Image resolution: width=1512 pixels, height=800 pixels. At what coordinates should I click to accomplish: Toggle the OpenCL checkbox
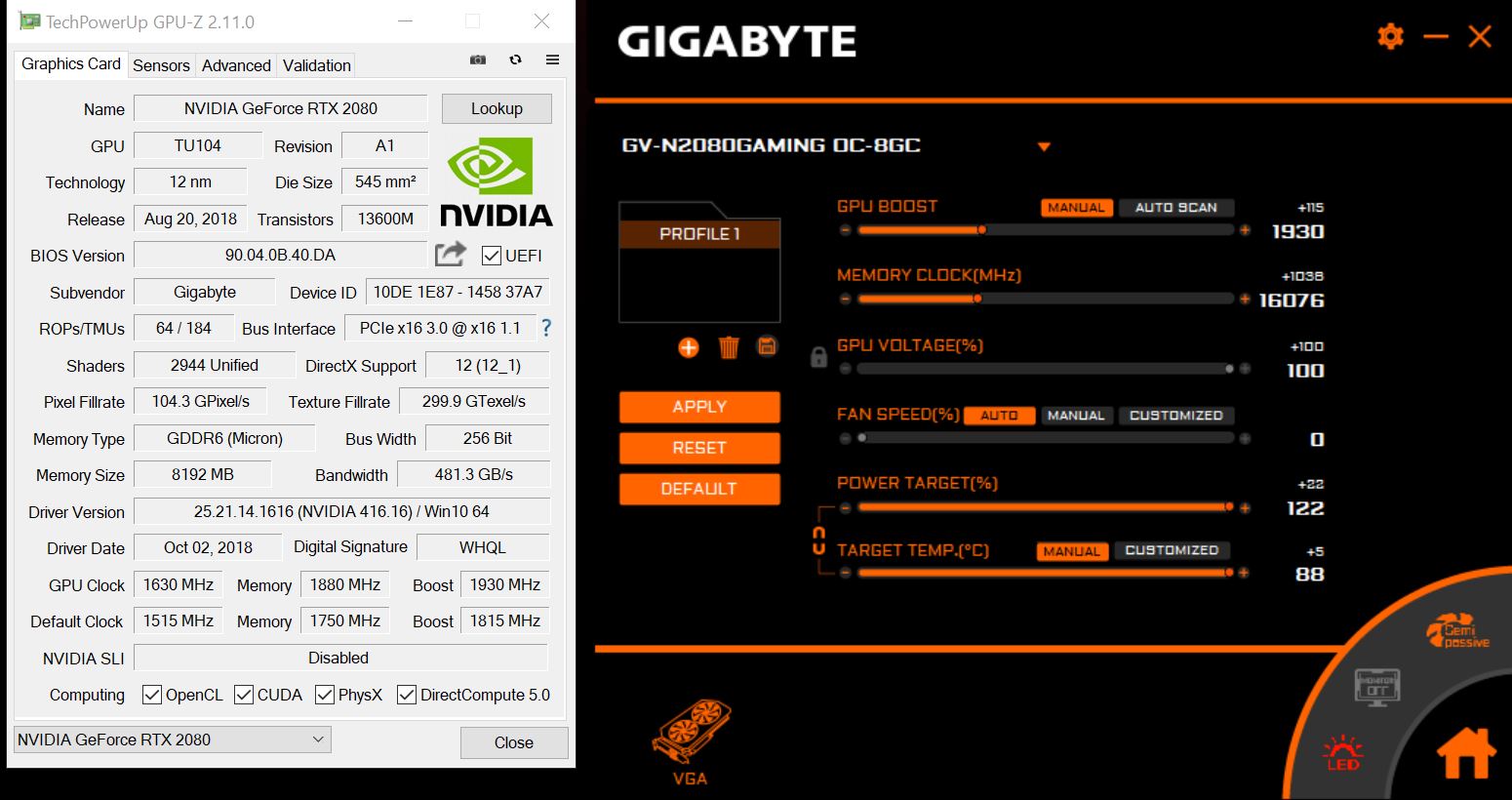(x=151, y=695)
